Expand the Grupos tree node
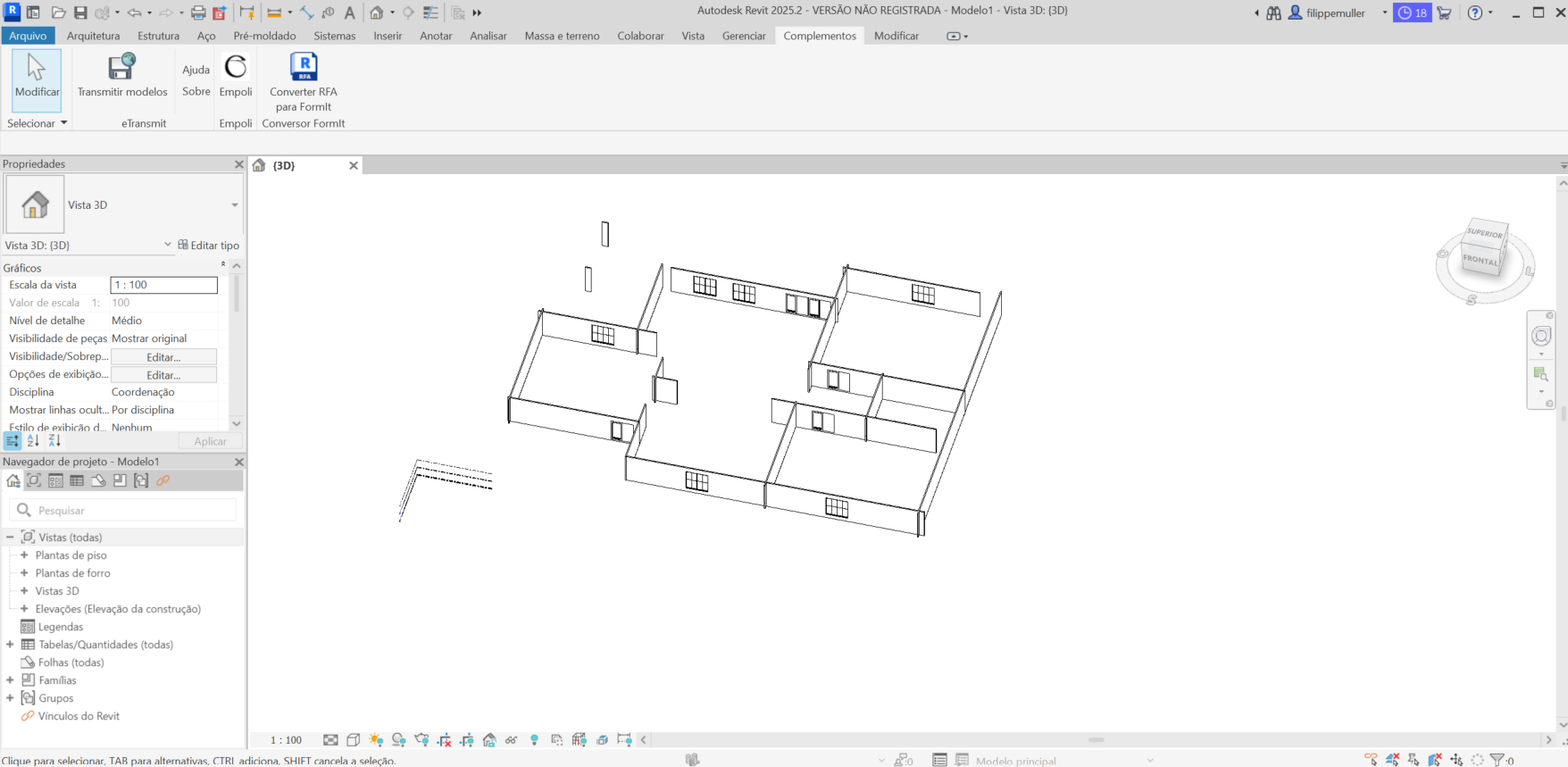This screenshot has width=1568, height=767. point(10,698)
